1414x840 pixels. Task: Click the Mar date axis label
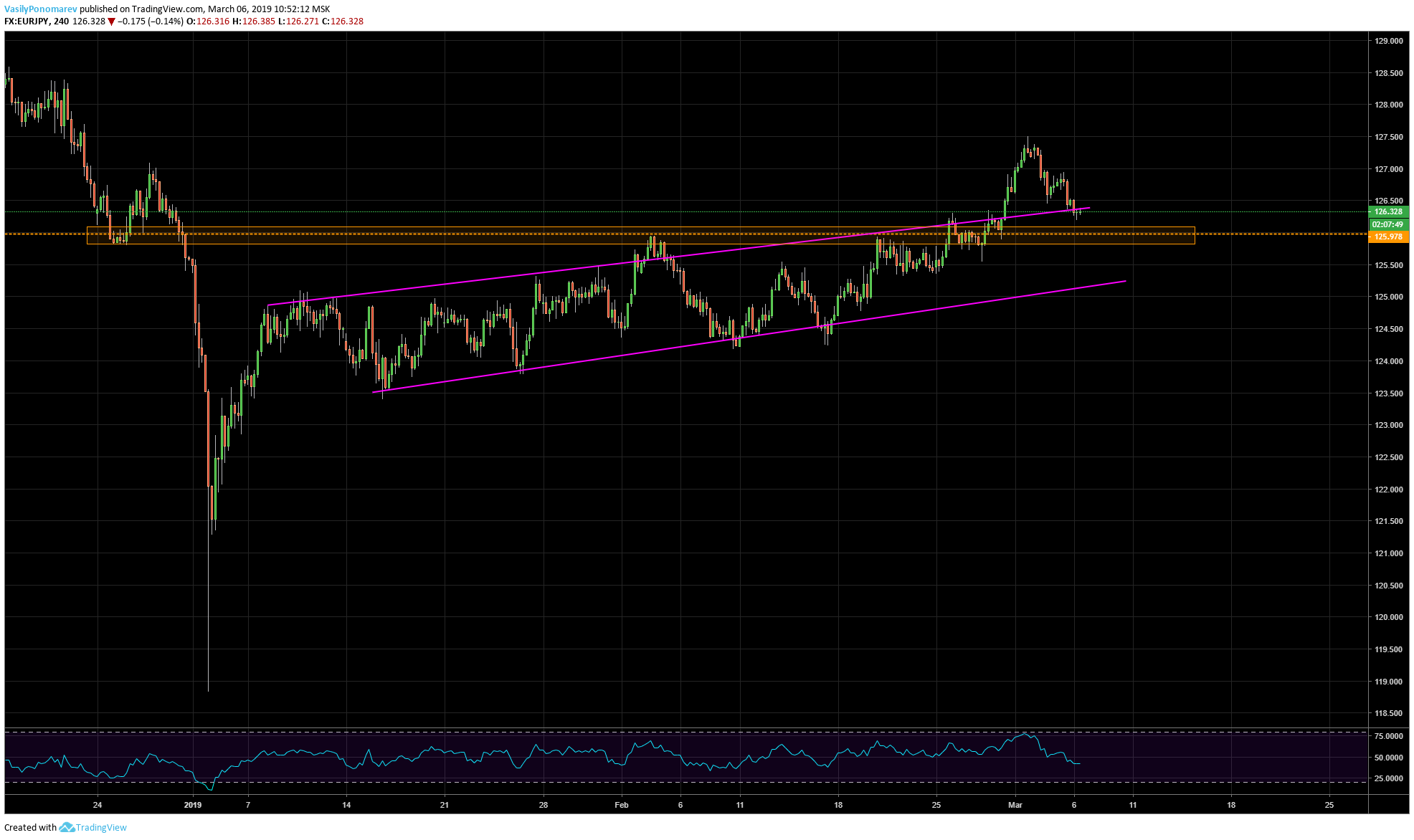click(1015, 805)
